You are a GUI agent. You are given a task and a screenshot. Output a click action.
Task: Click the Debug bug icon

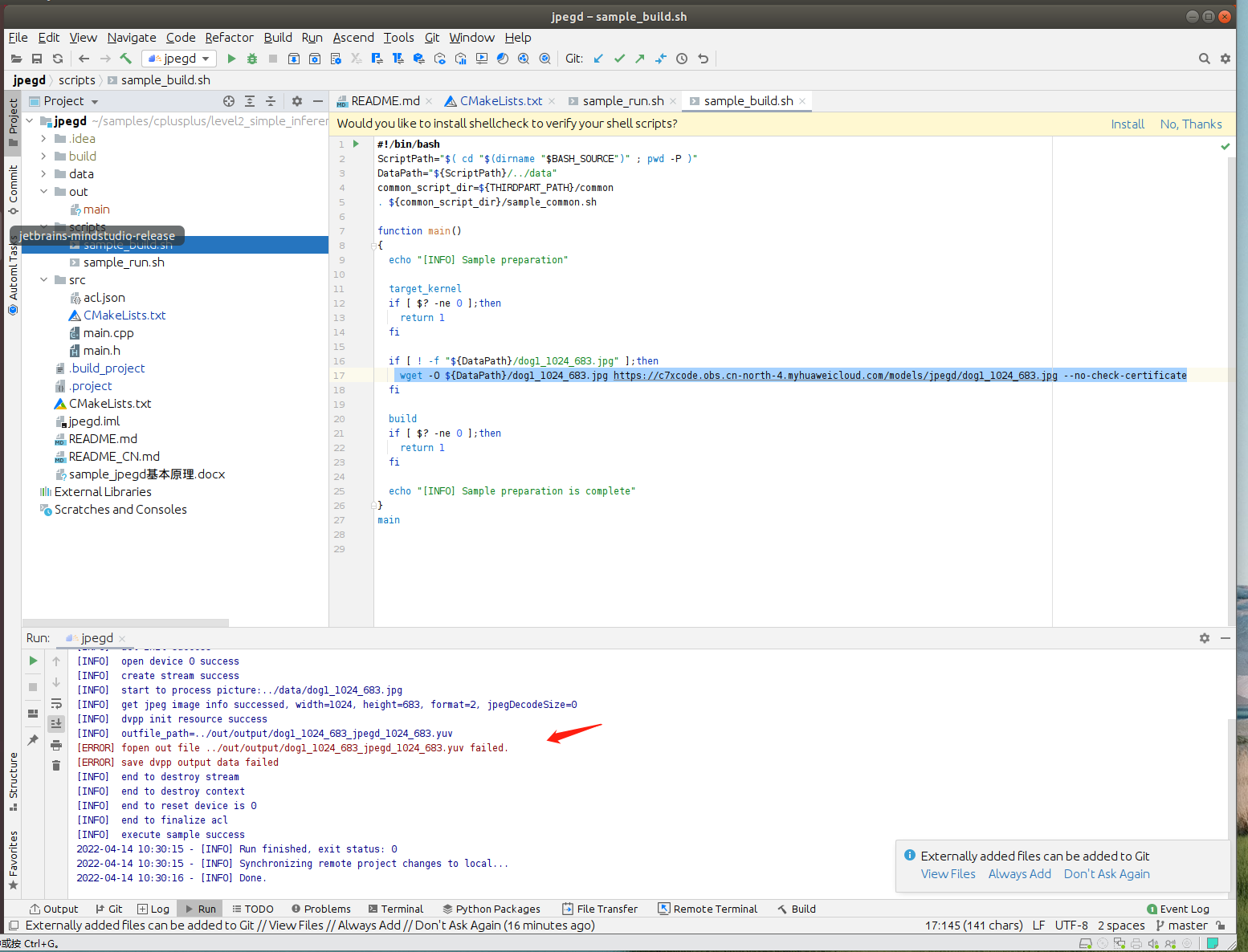click(x=252, y=59)
